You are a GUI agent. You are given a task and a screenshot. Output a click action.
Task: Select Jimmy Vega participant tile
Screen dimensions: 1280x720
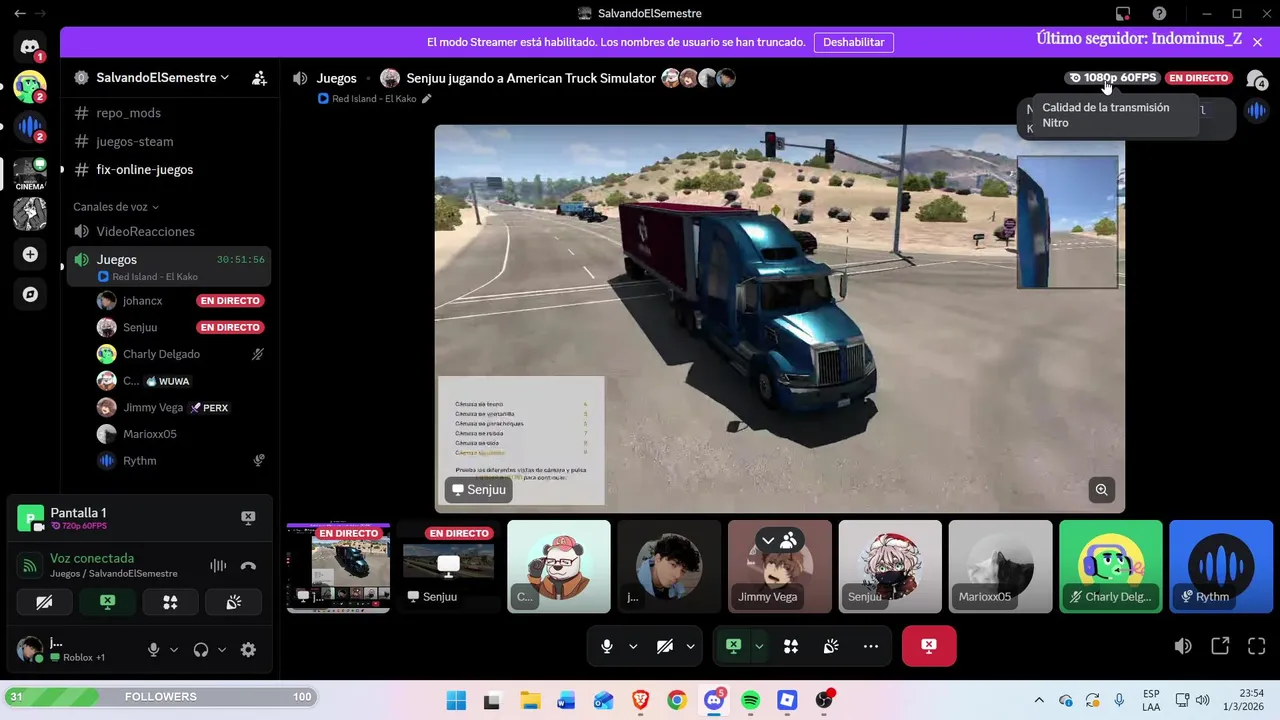coord(779,567)
